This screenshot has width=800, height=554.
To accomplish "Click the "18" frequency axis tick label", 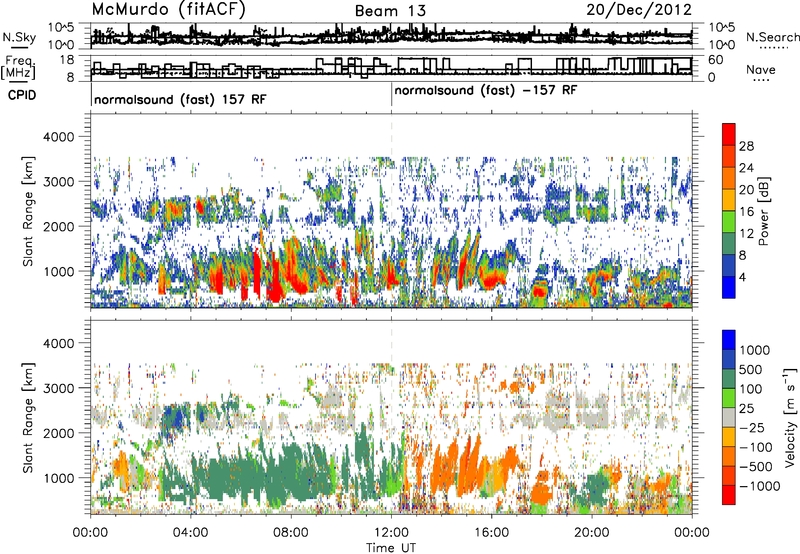I will [x=66, y=60].
